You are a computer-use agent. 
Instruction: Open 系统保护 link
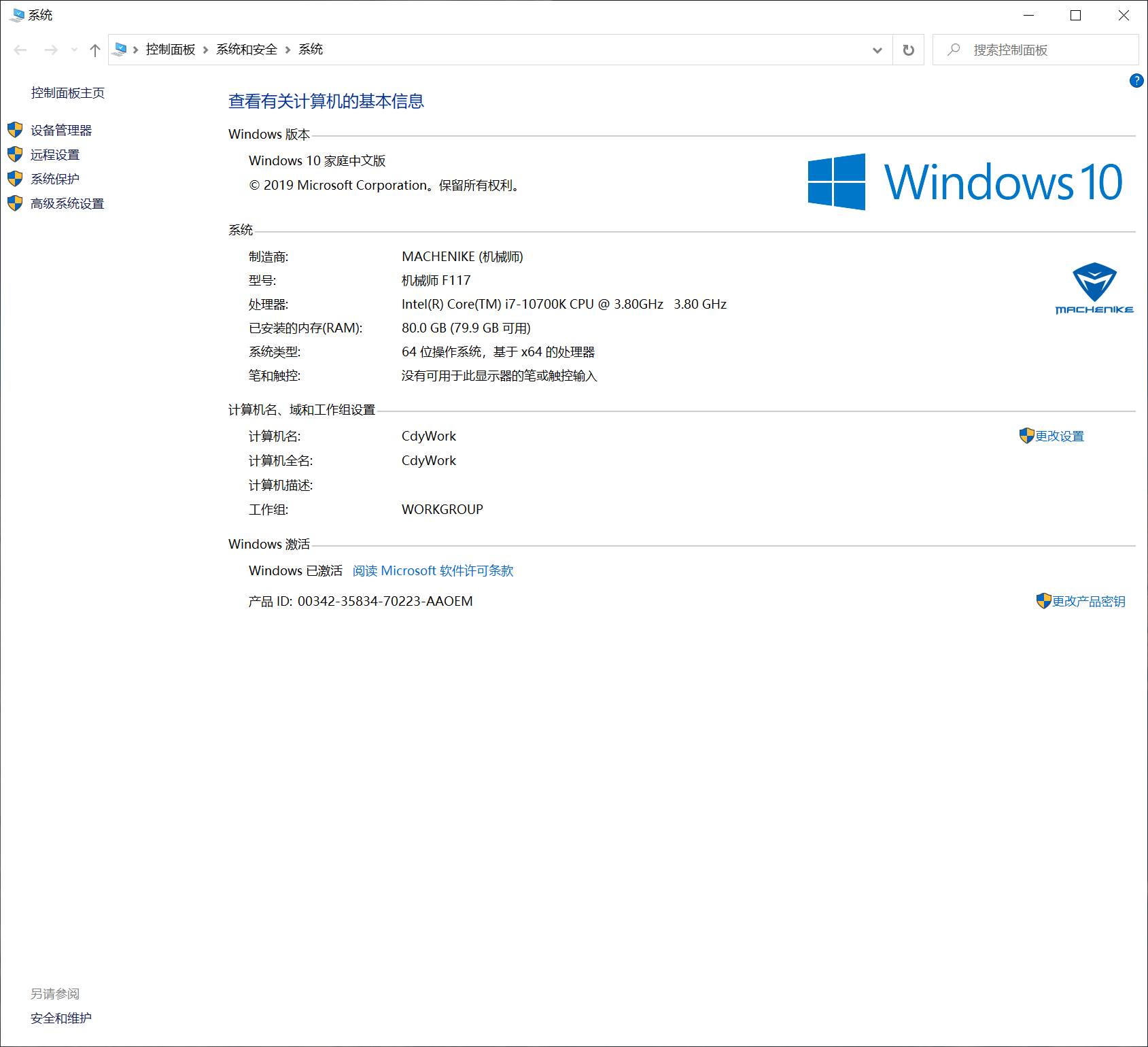55,179
